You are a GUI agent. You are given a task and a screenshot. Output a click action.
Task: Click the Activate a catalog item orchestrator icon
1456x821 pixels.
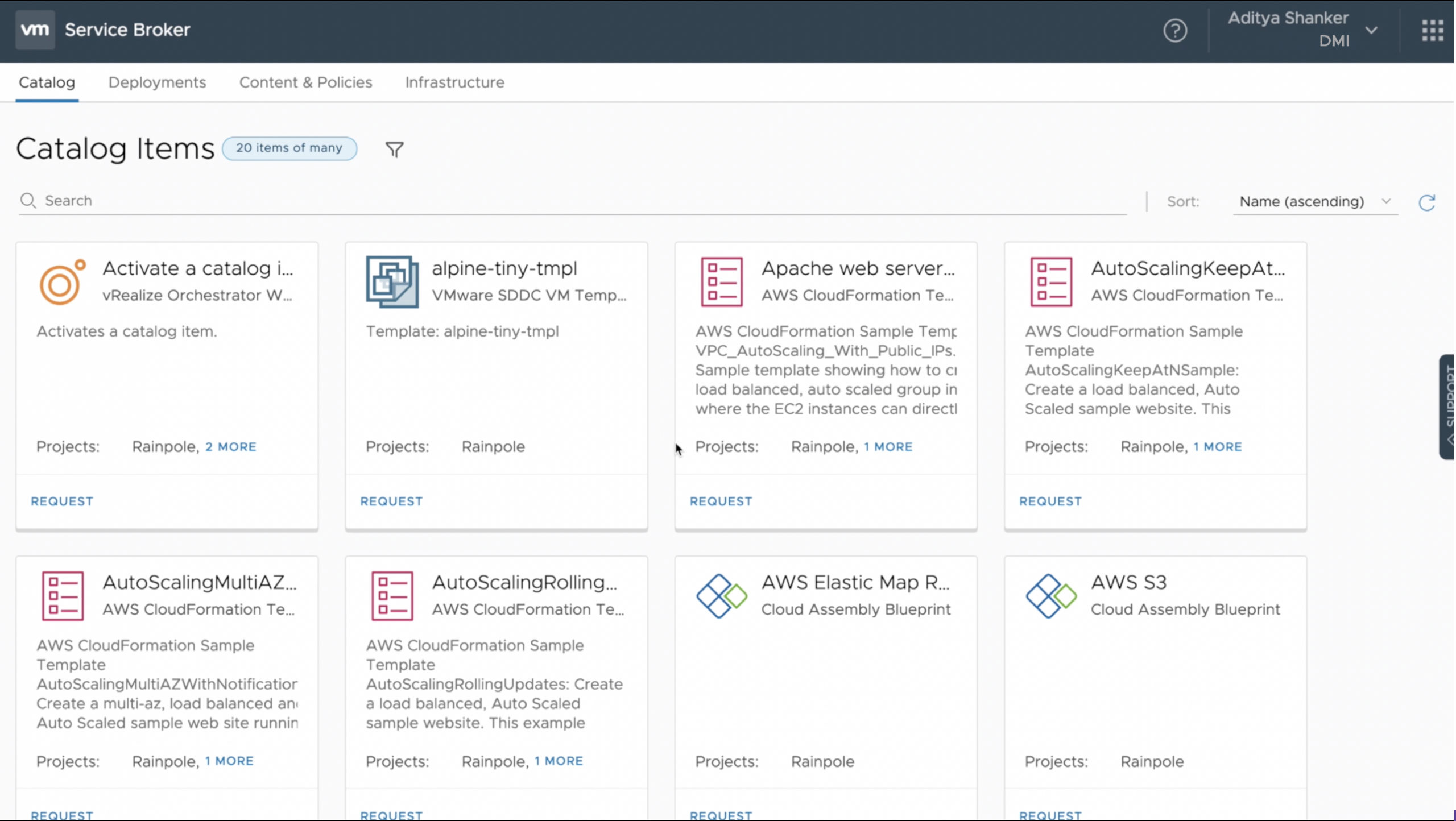pos(62,282)
